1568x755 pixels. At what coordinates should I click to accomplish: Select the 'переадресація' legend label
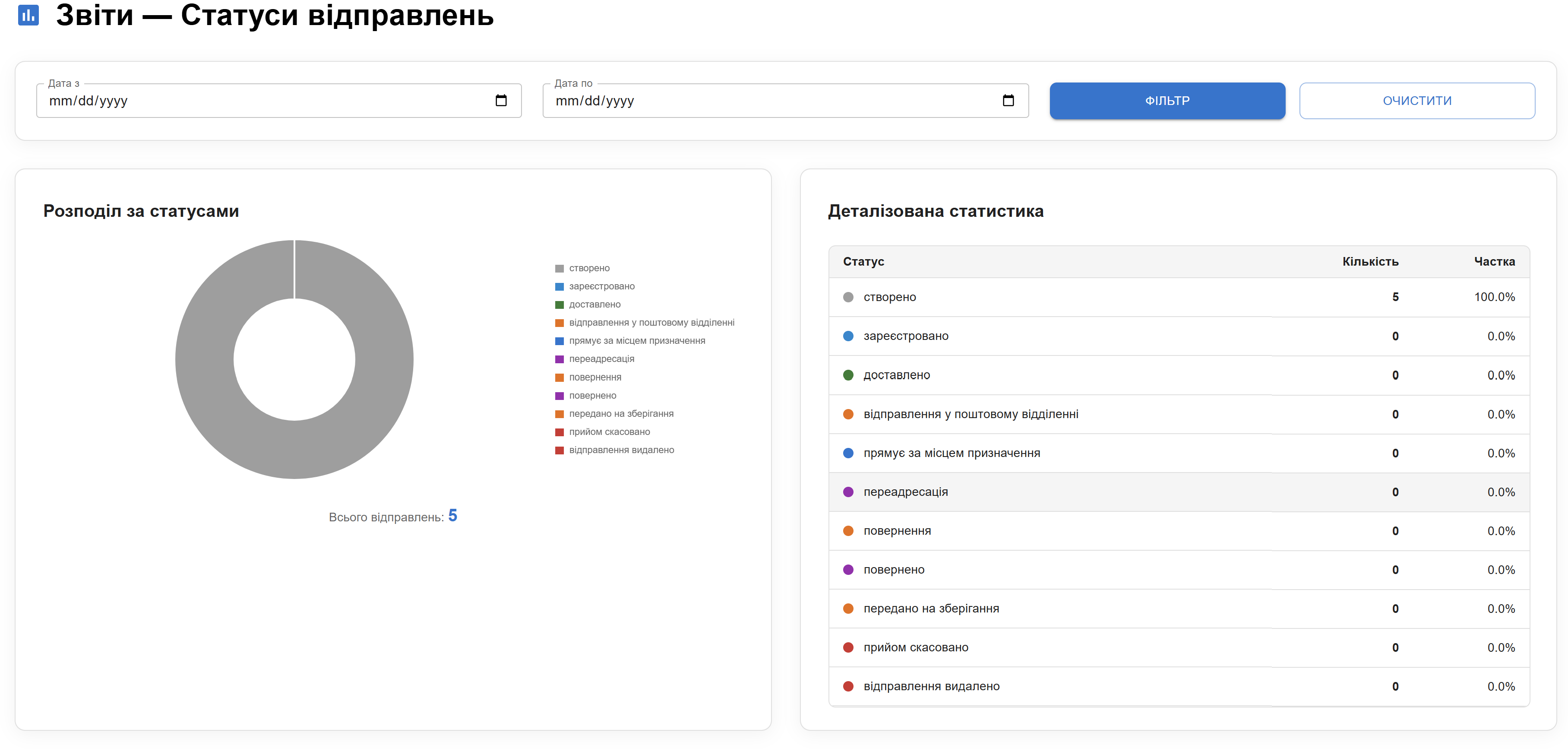point(601,358)
